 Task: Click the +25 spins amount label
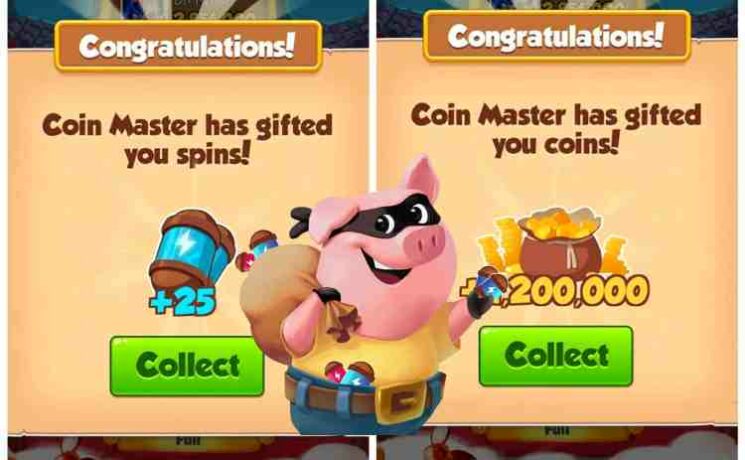coord(183,302)
